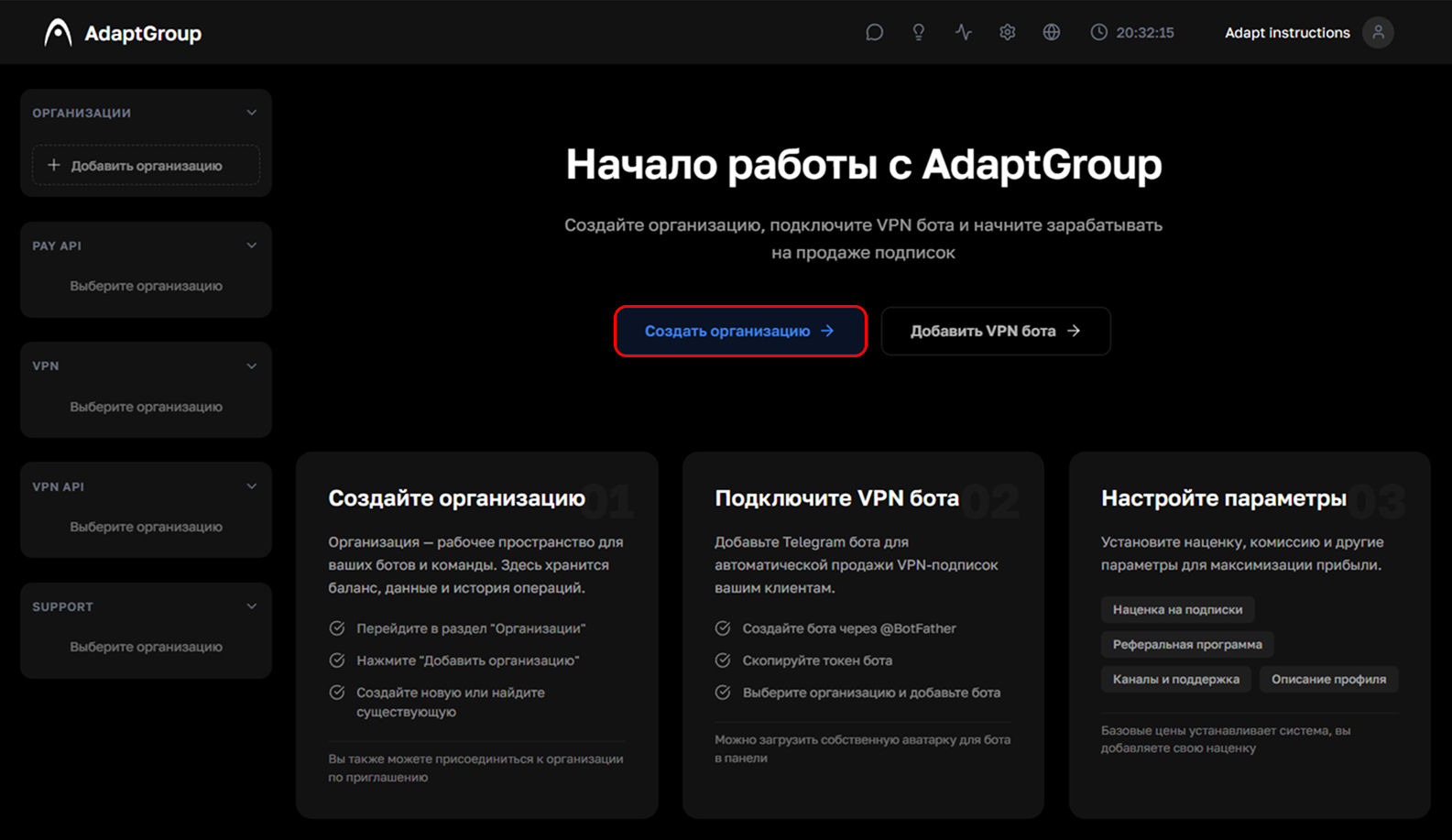Click check icon beside "Перейдите в раздел Организации"

pos(337,628)
